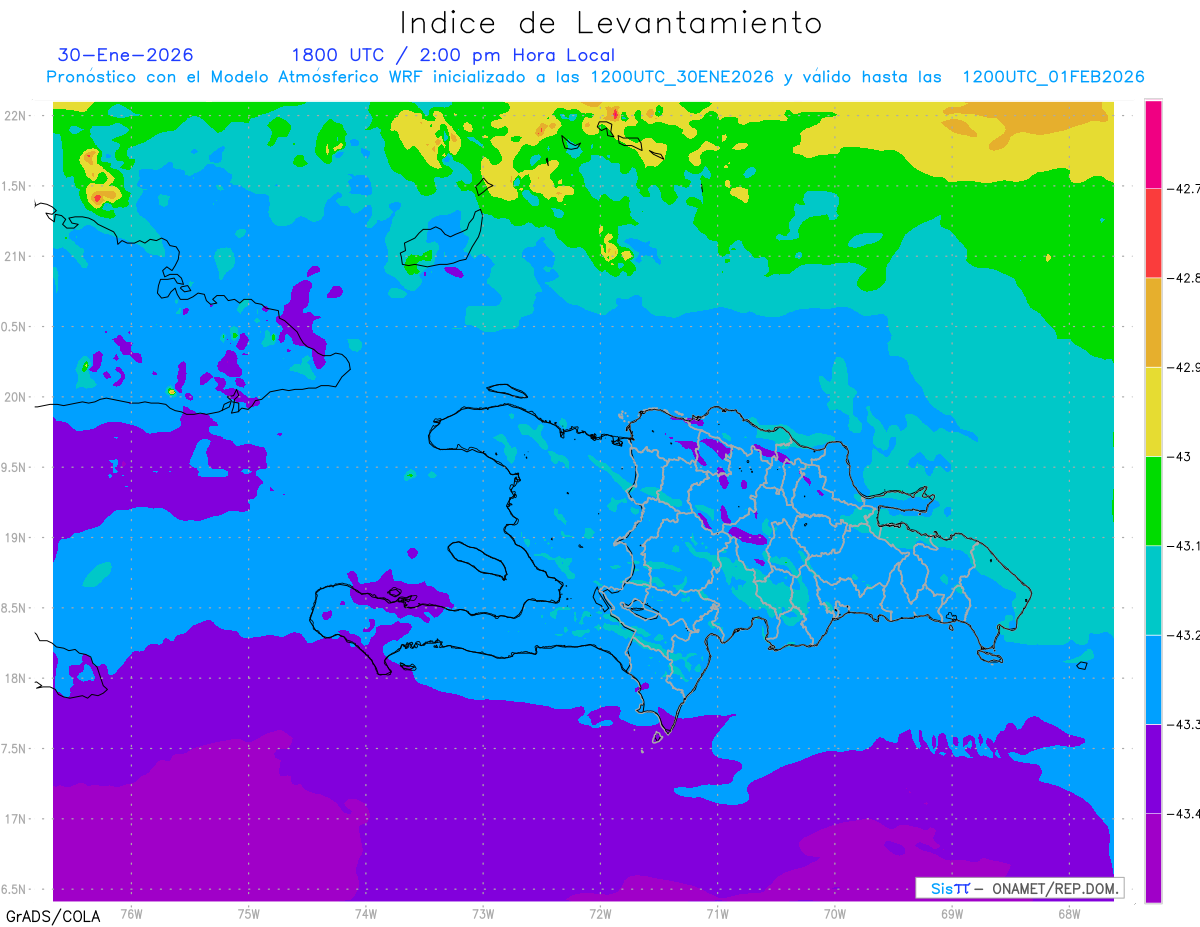Click the '76W' longitude label
Viewport: 1200px width, 927px height.
click(131, 913)
